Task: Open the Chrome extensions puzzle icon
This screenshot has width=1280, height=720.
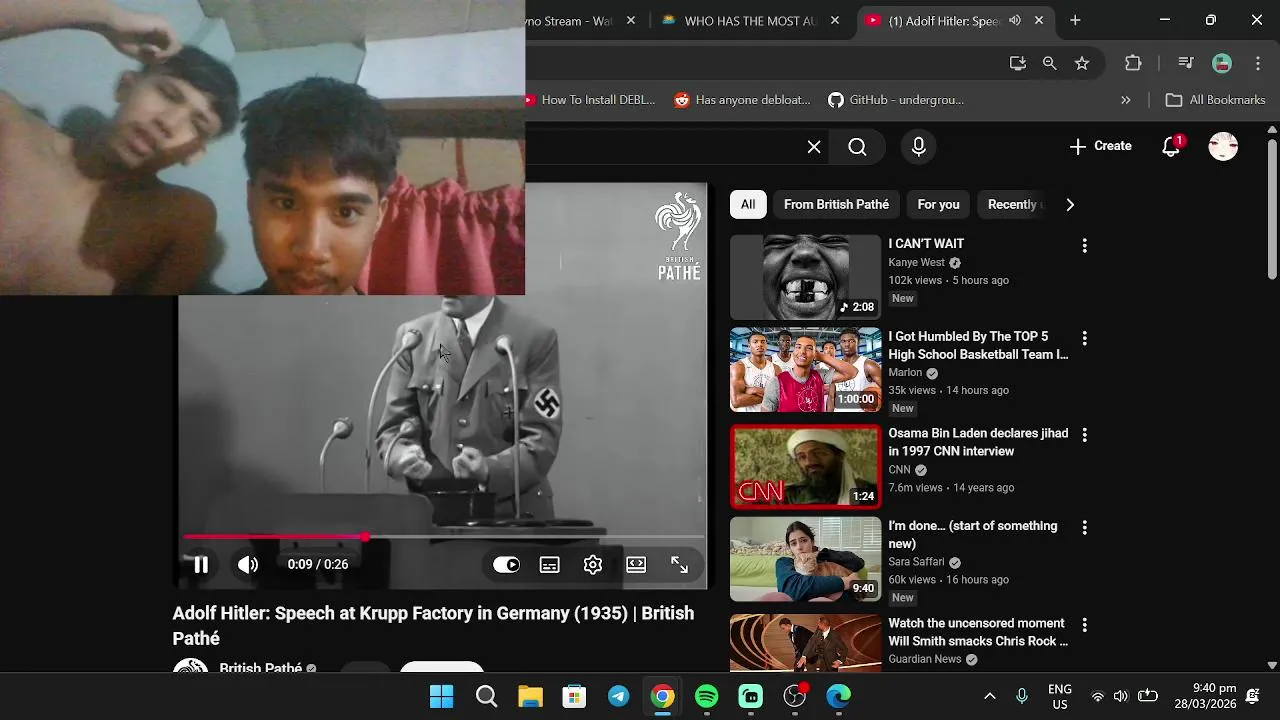Action: pyautogui.click(x=1133, y=63)
